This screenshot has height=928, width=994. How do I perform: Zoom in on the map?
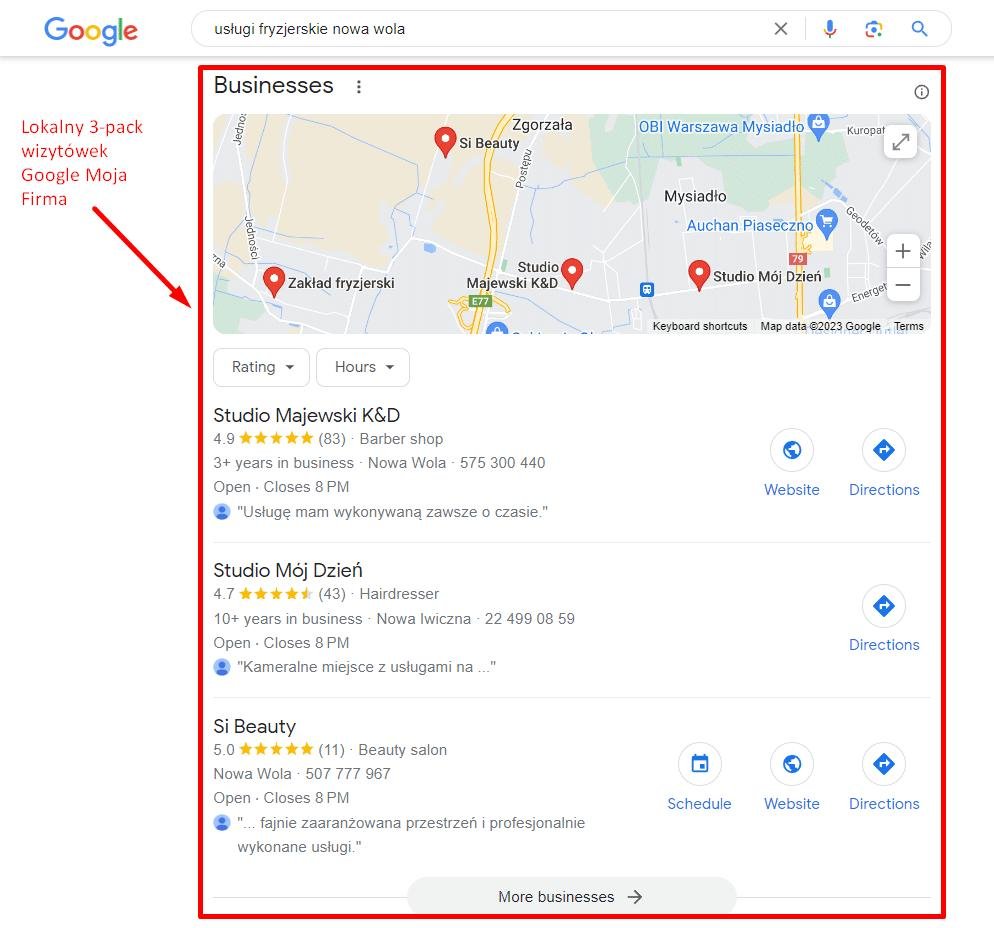pyautogui.click(x=903, y=251)
